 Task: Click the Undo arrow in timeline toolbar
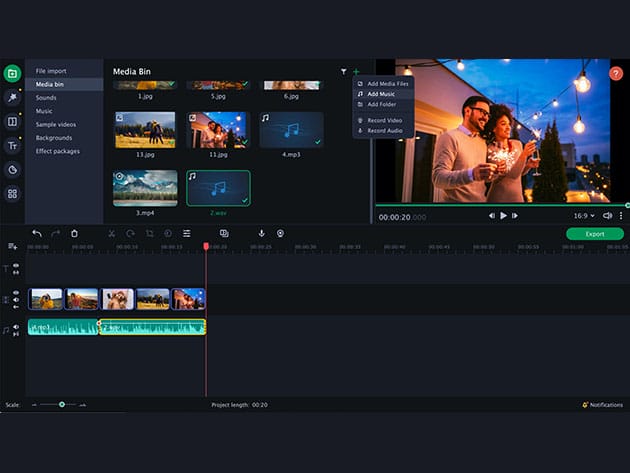coord(37,233)
